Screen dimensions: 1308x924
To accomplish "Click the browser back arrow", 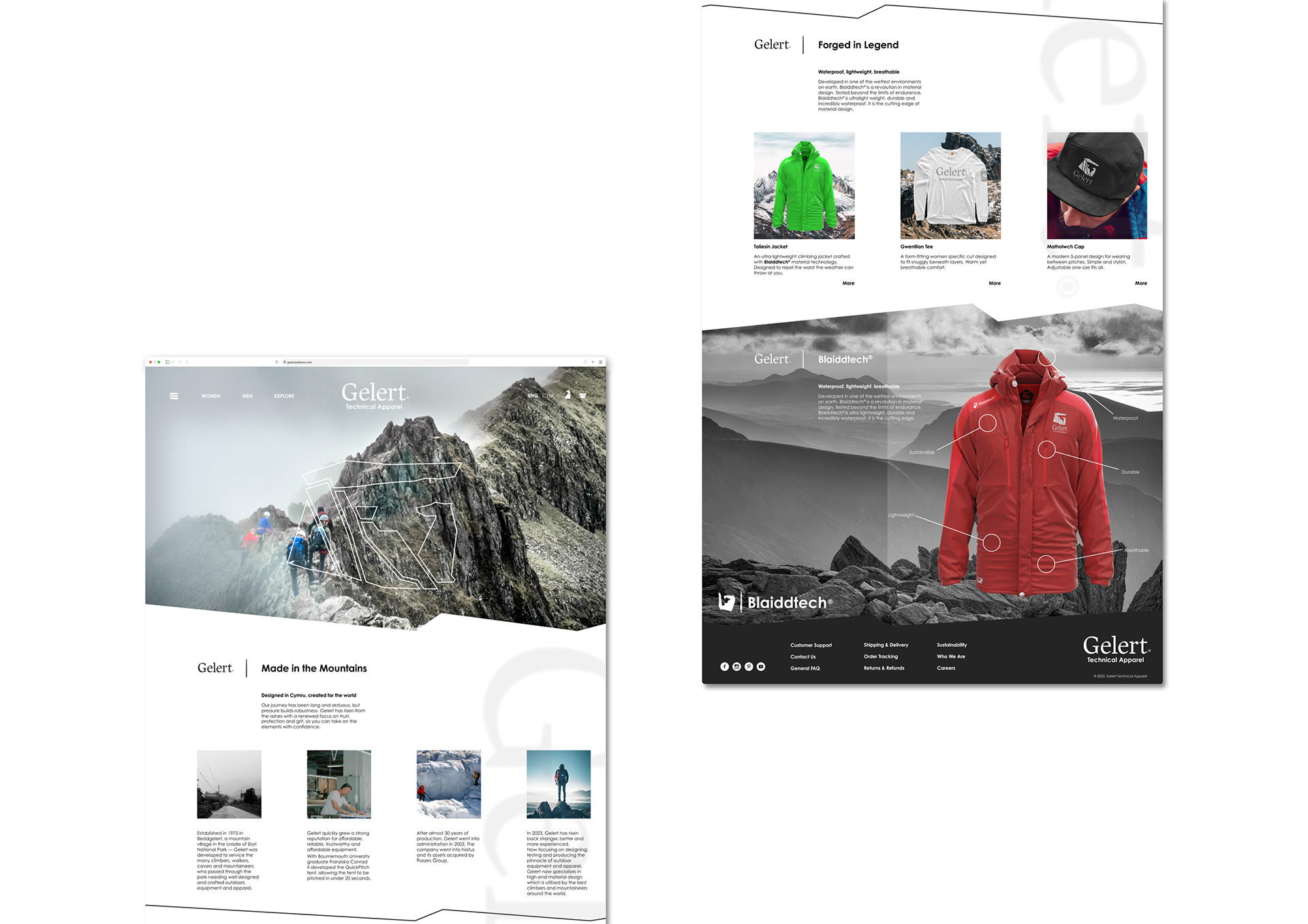I will pos(180,362).
